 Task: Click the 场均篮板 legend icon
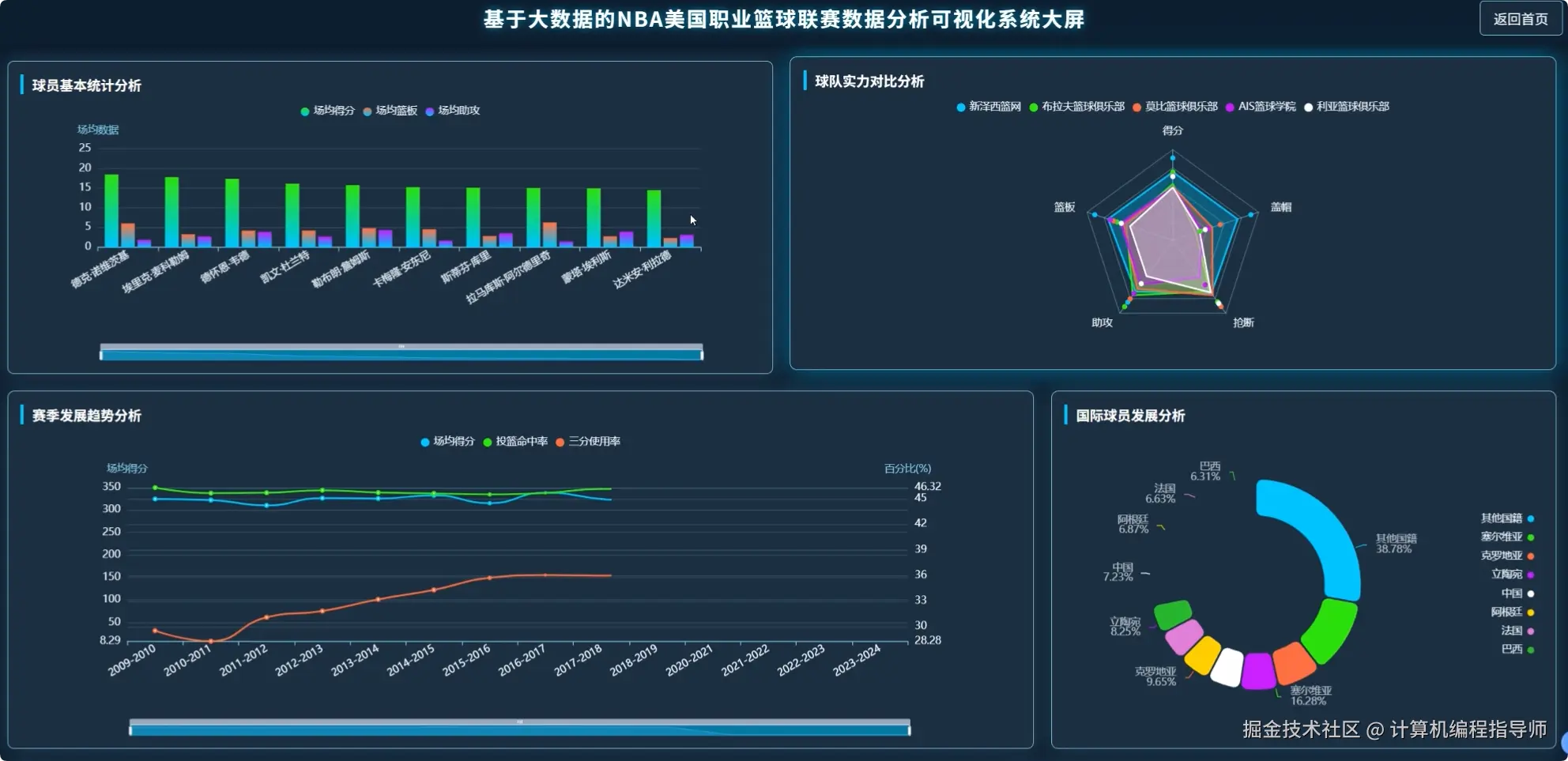click(366, 111)
